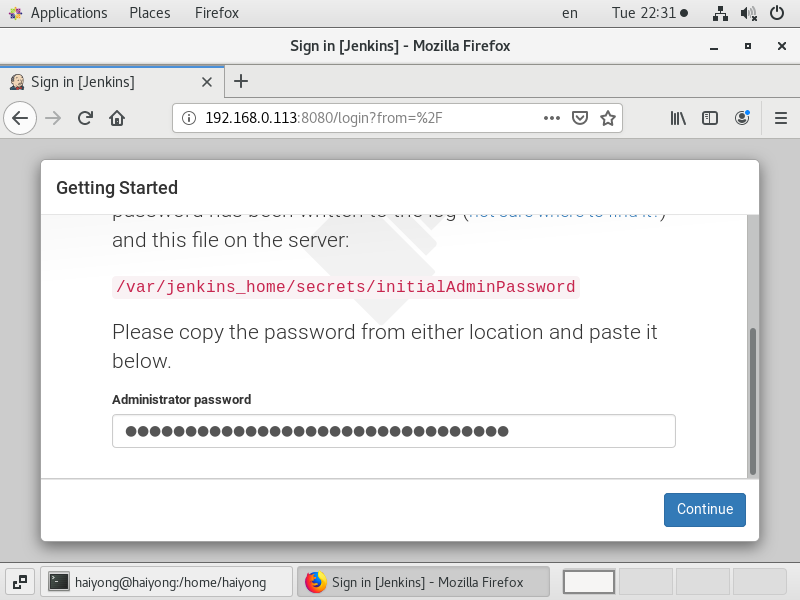This screenshot has width=800, height=600.
Task: Reload the Jenkins login page
Action: (x=85, y=118)
